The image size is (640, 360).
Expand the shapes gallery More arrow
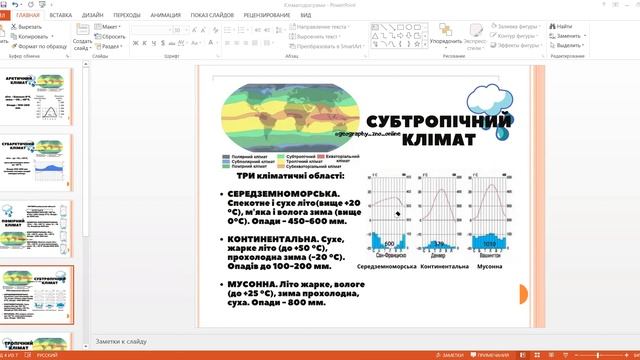pos(425,44)
